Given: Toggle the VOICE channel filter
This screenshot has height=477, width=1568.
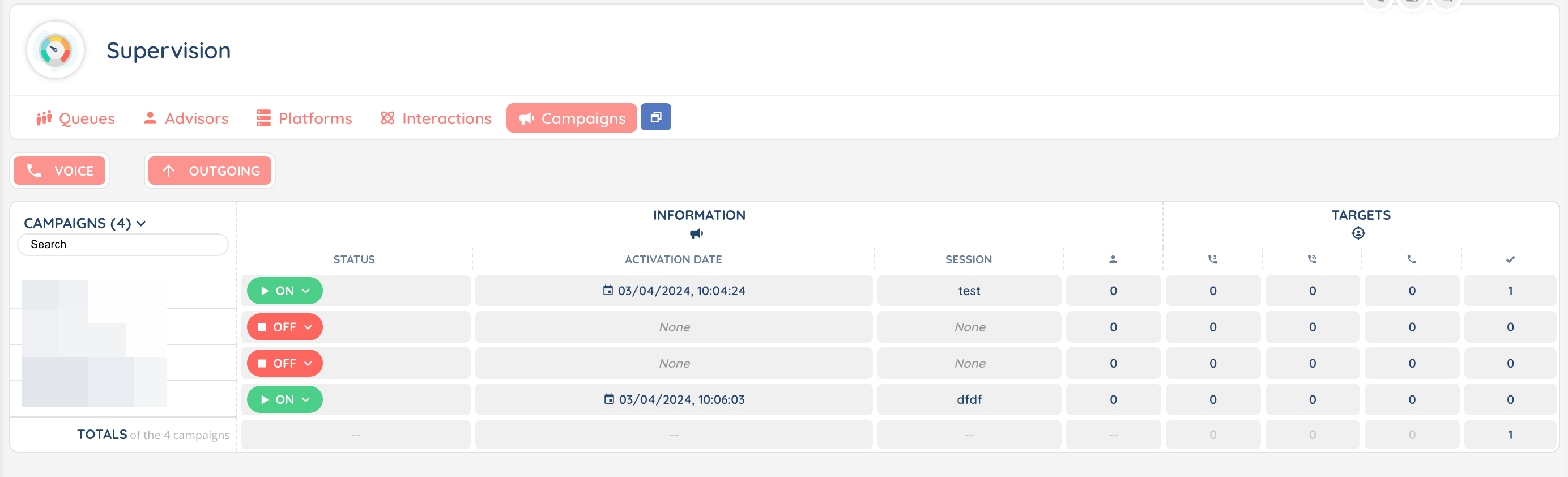Looking at the screenshot, I should point(59,171).
